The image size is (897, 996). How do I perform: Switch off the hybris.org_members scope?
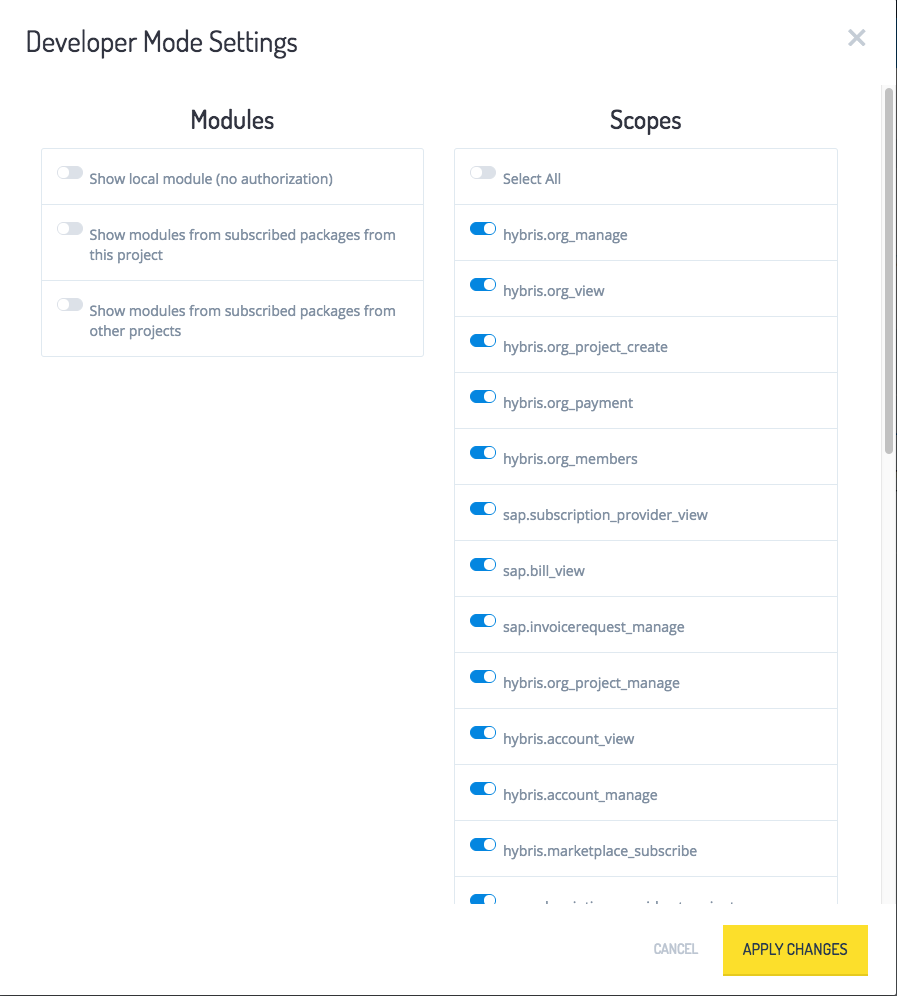point(482,452)
